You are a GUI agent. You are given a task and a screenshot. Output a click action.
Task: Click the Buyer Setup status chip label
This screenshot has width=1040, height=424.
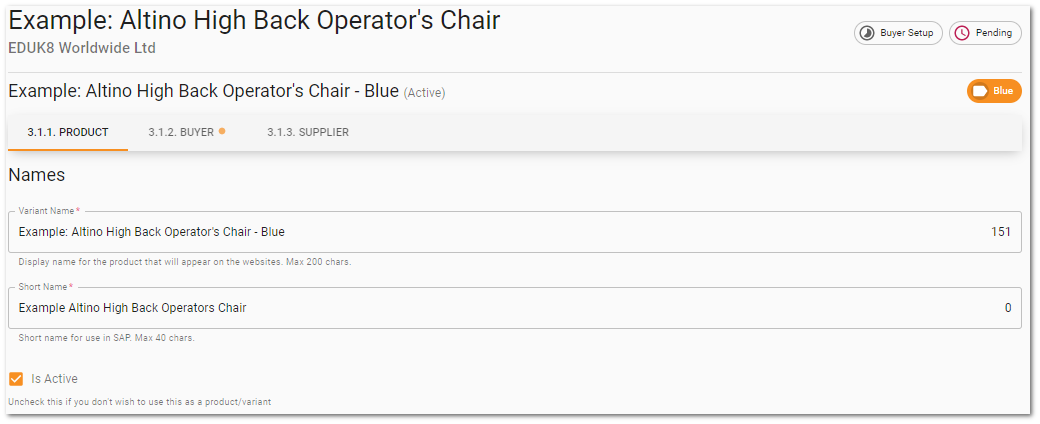[906, 33]
